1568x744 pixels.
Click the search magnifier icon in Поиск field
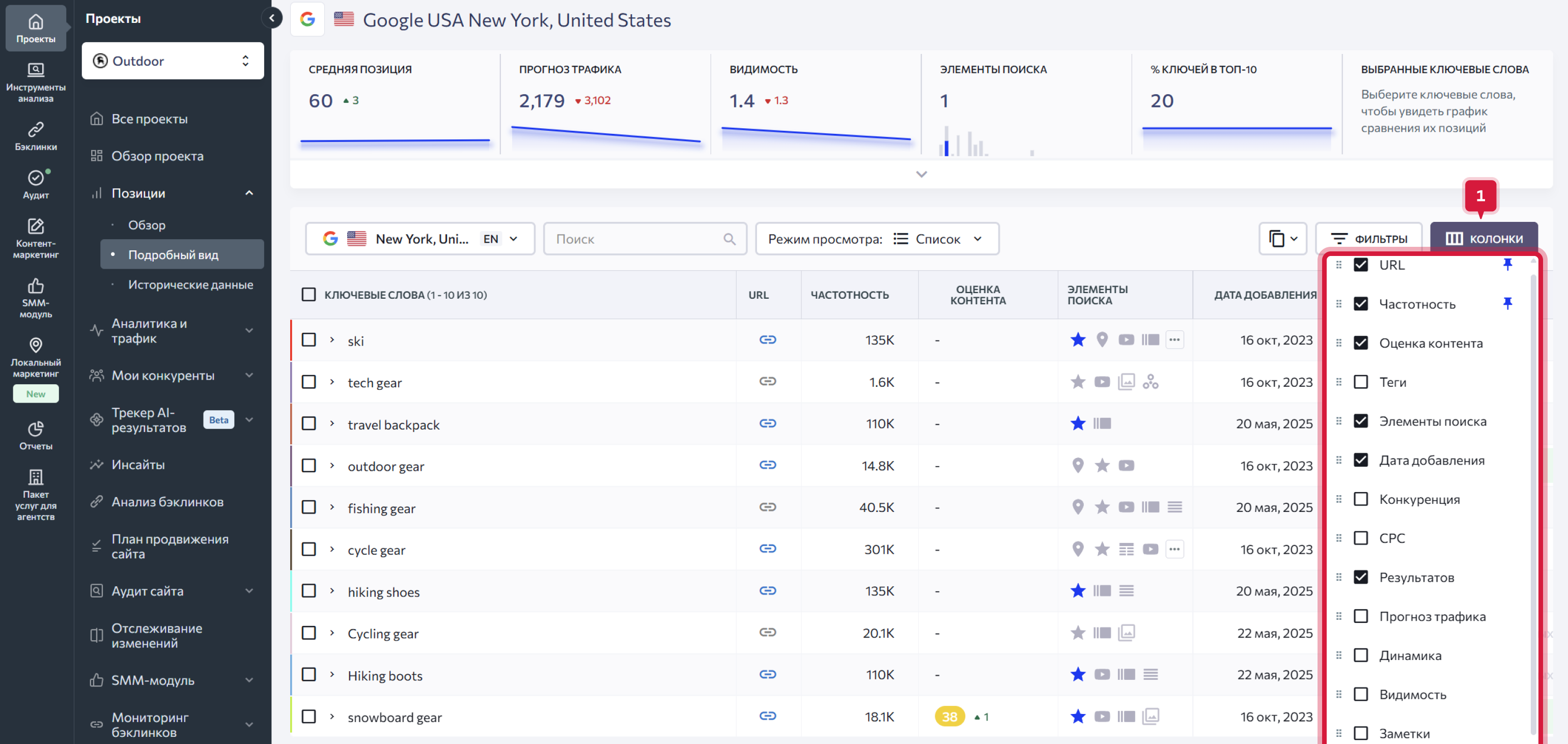pos(729,239)
